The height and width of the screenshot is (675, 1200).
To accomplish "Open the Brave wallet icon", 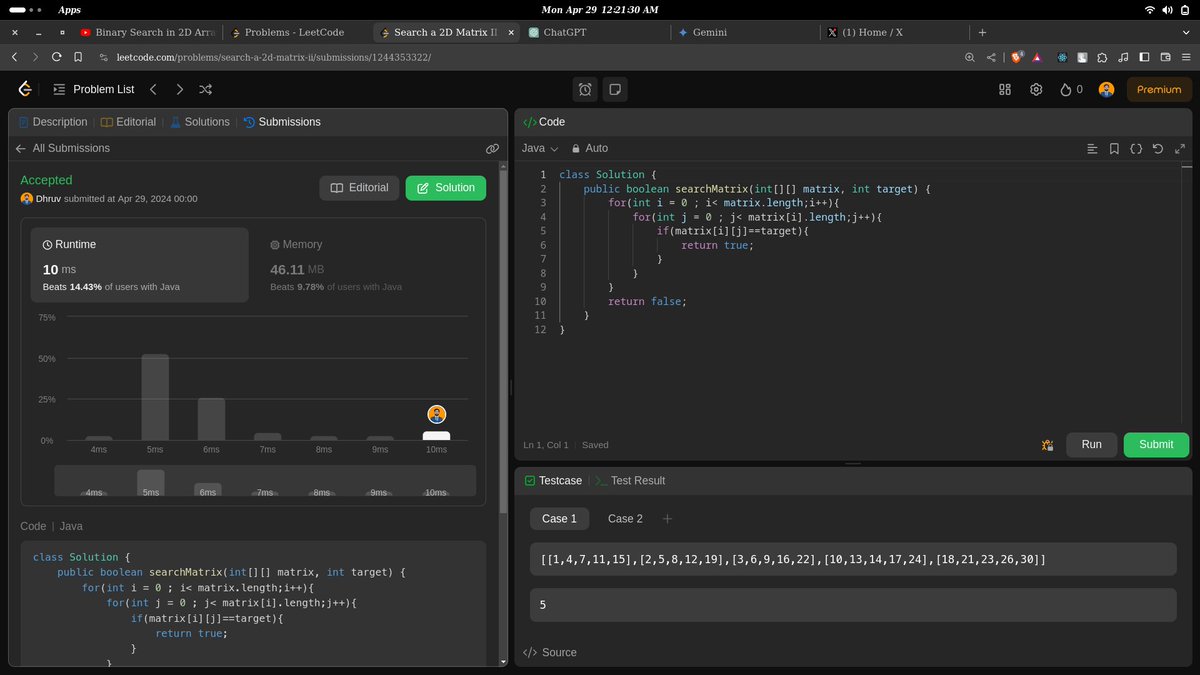I will click(1165, 58).
